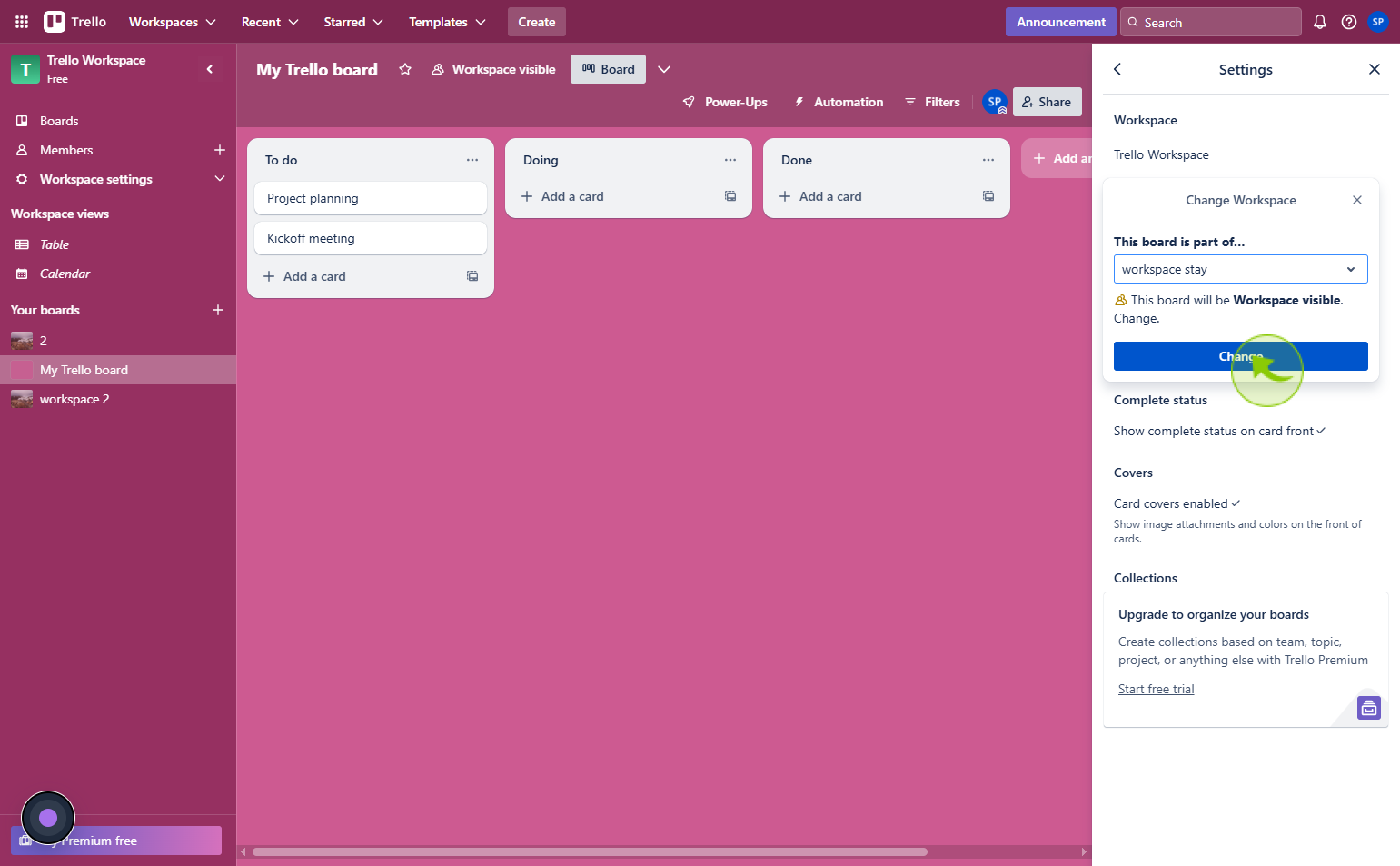The width and height of the screenshot is (1400, 866).
Task: Open the Doing list actions menu
Action: [730, 160]
